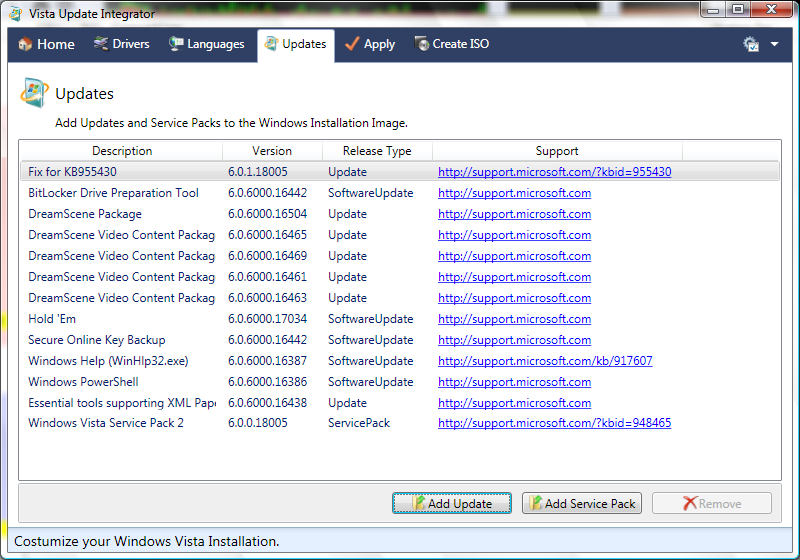Viewport: 800px width, 560px height.
Task: Click version 6.0.1.18005 cell
Action: [x=258, y=172]
